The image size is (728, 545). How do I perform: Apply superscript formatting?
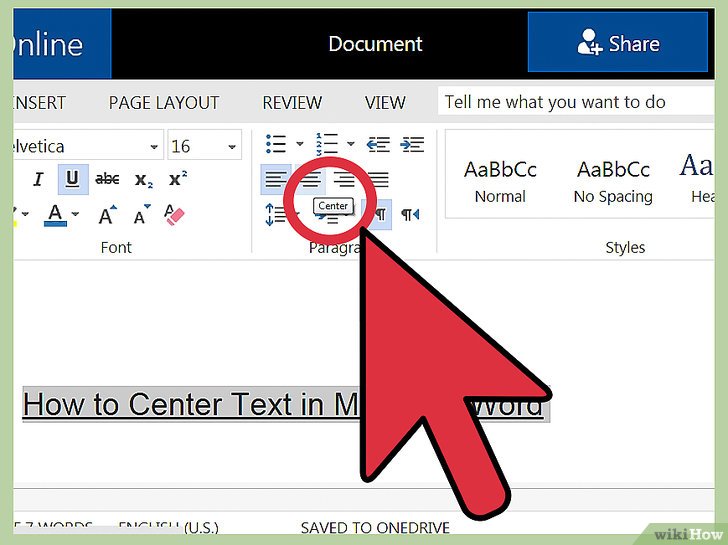pos(178,178)
